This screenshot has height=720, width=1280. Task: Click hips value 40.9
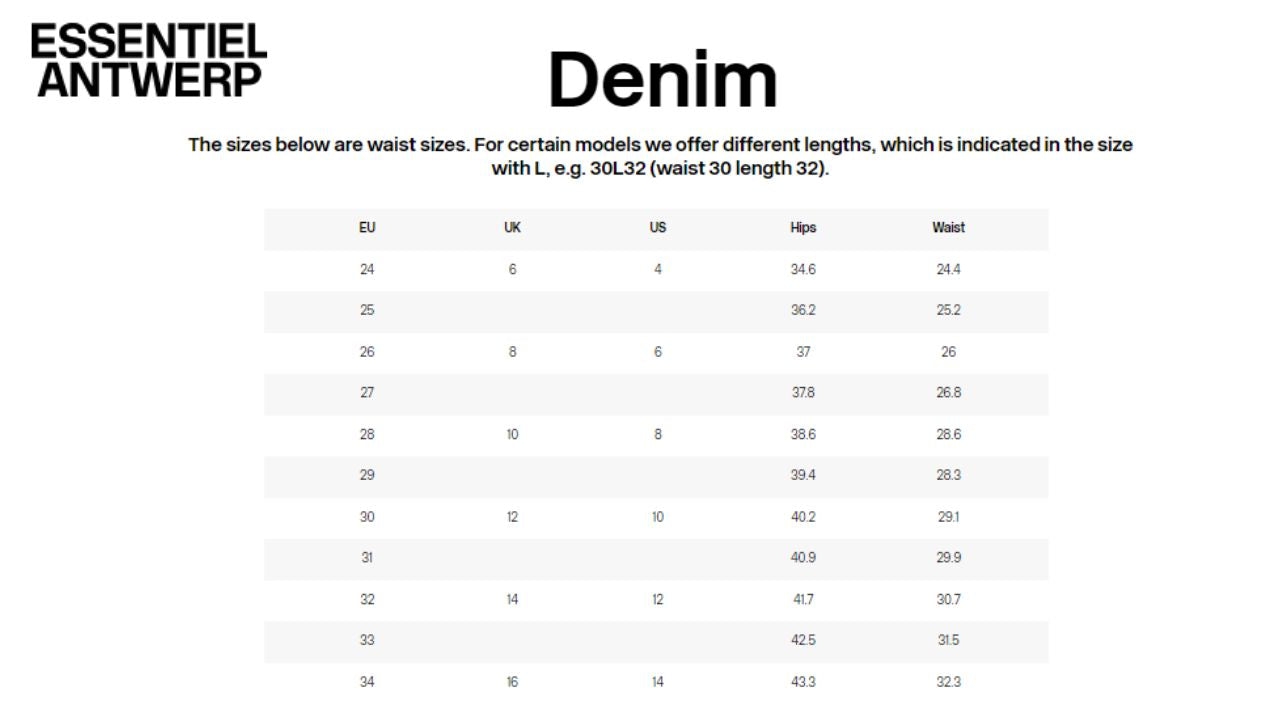[x=803, y=558]
